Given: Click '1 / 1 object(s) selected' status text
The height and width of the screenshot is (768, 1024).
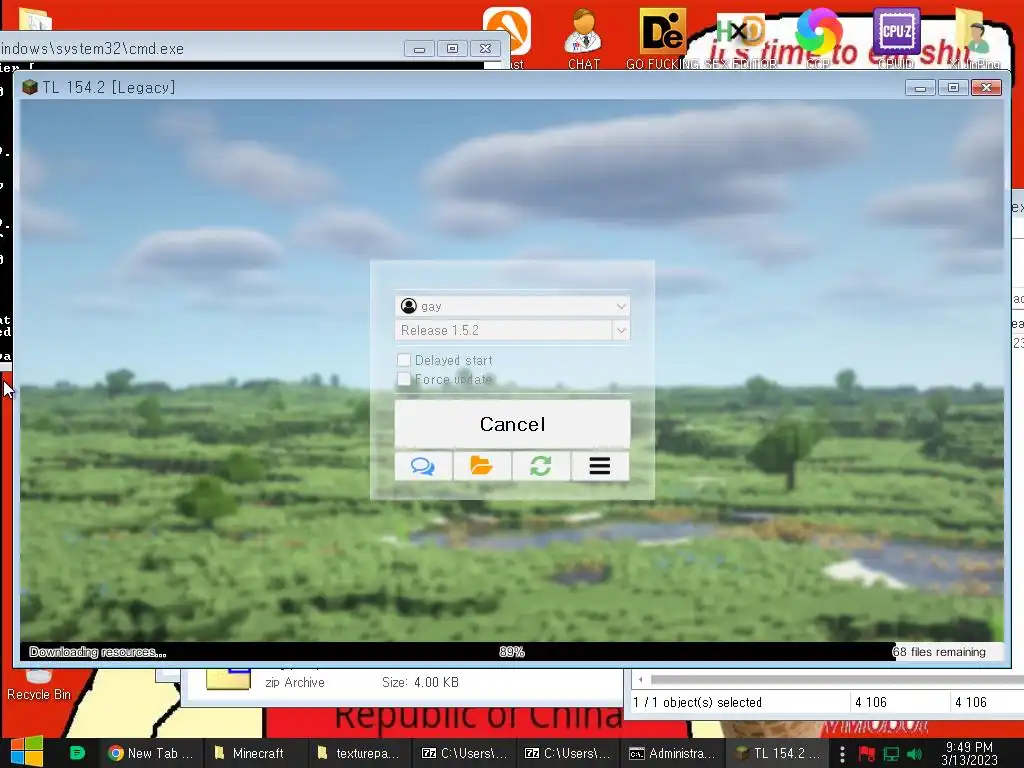Looking at the screenshot, I should 697,702.
